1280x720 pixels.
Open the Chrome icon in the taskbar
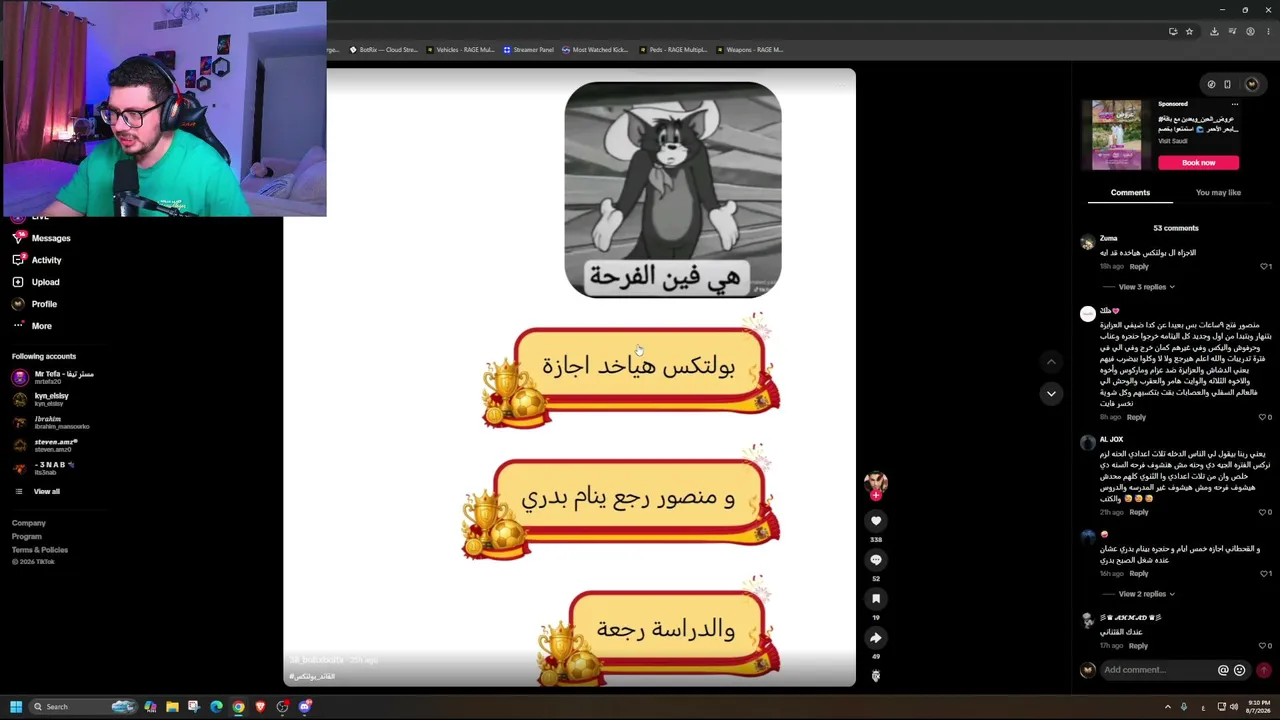tap(238, 707)
